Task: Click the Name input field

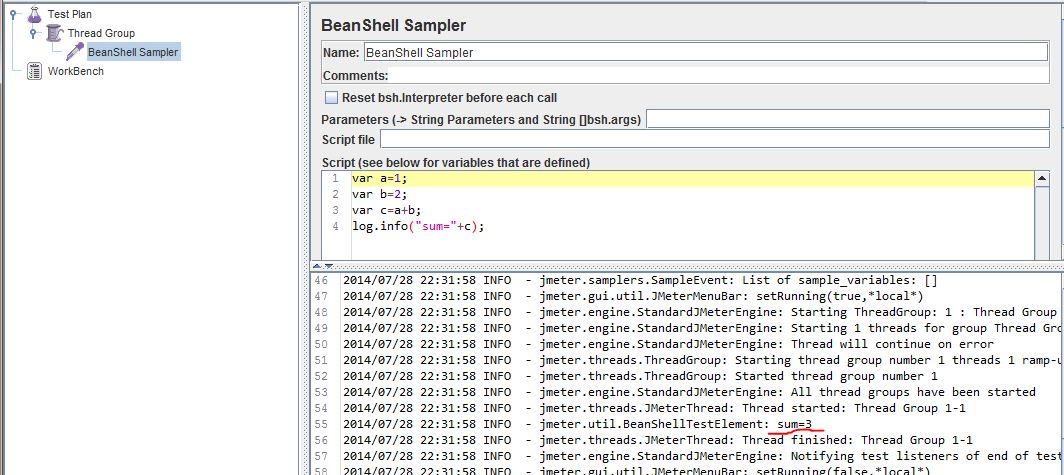Action: pos(706,52)
